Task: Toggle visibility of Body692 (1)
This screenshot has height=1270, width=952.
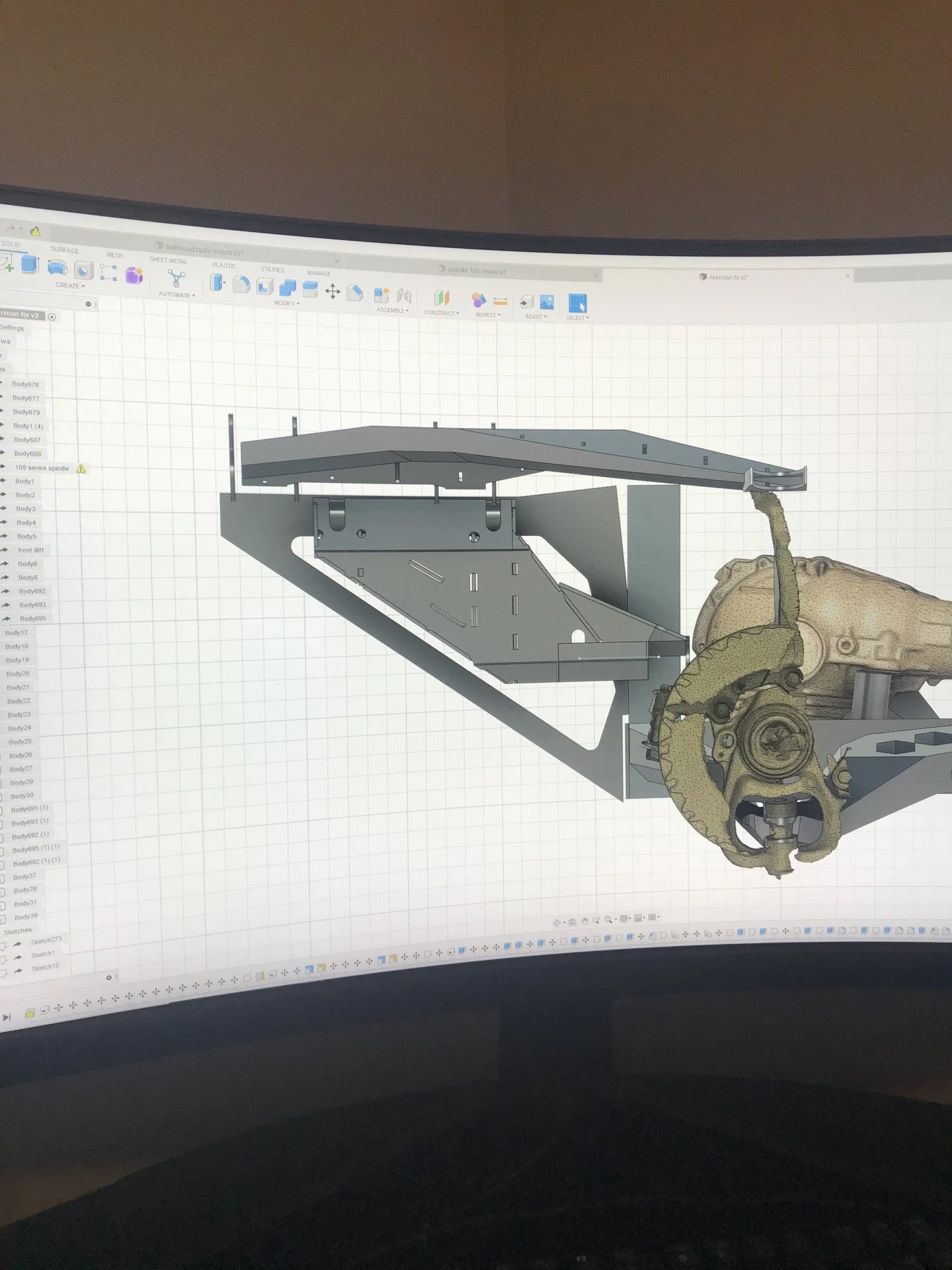Action: point(3,838)
